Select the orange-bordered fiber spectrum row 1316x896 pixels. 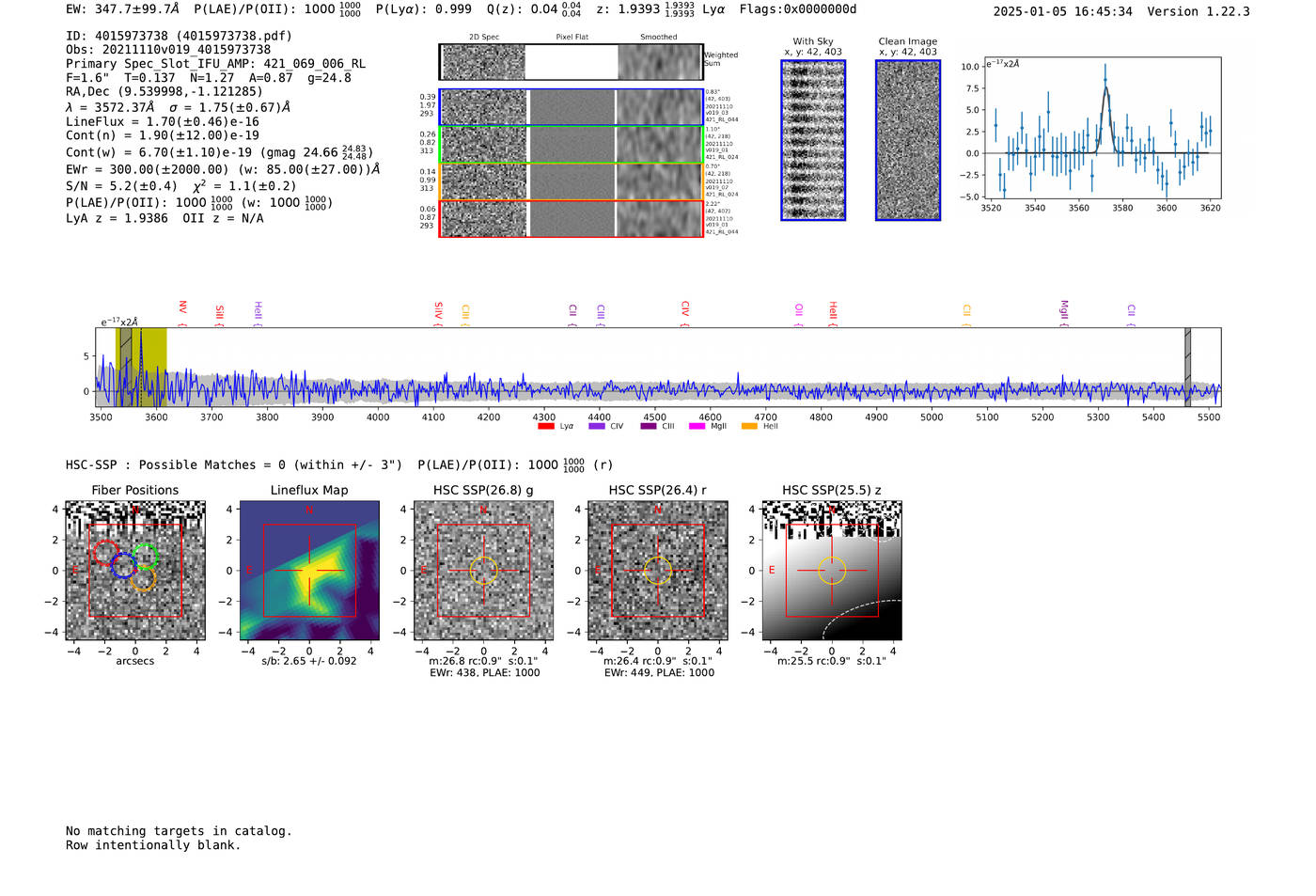571,181
